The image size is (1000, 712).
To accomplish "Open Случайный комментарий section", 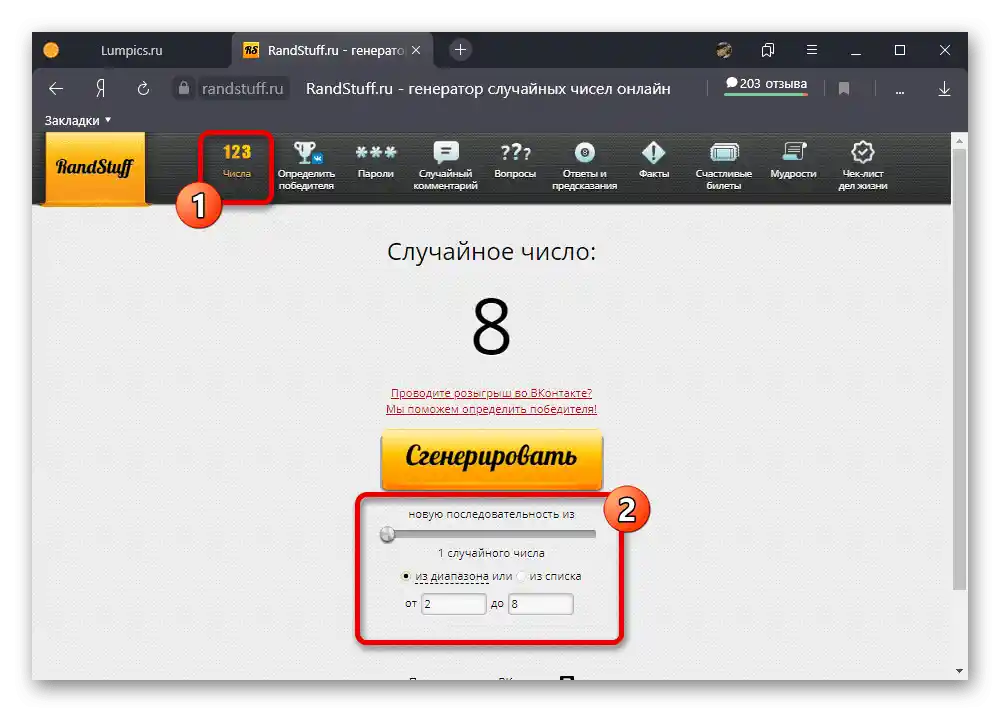I will pos(445,166).
